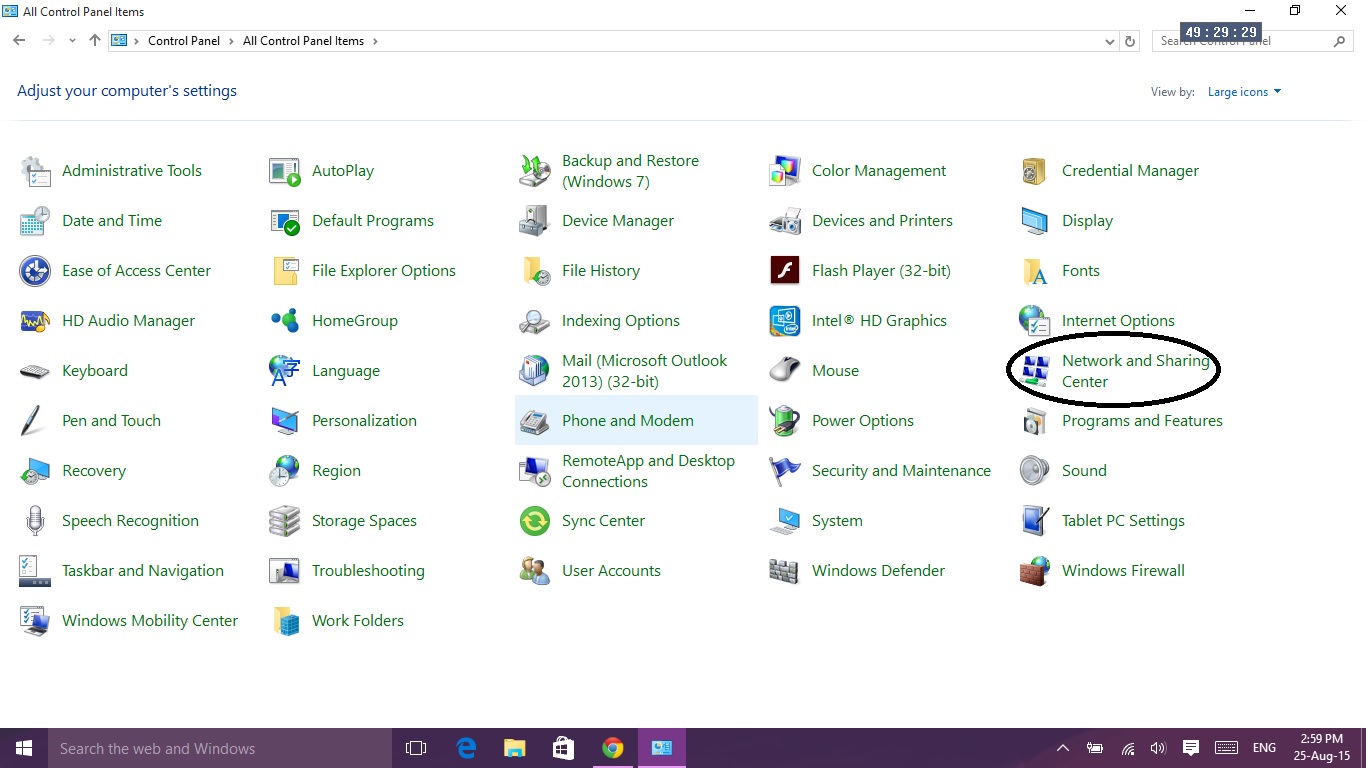Click the Sync Center icon
This screenshot has width=1366, height=768.
pos(535,521)
